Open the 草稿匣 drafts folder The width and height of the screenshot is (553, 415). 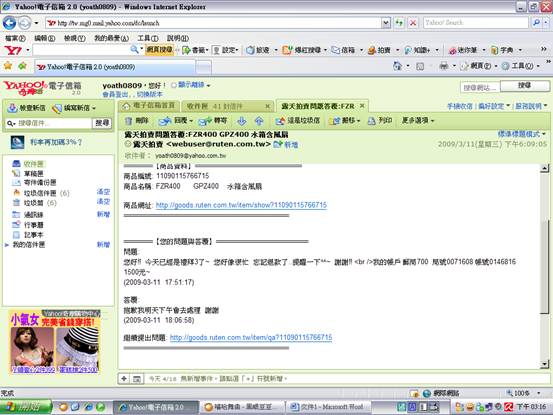coord(28,173)
